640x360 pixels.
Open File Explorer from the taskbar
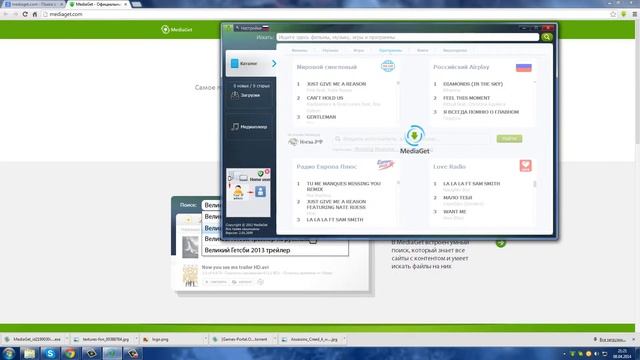pyautogui.click(x=29, y=353)
